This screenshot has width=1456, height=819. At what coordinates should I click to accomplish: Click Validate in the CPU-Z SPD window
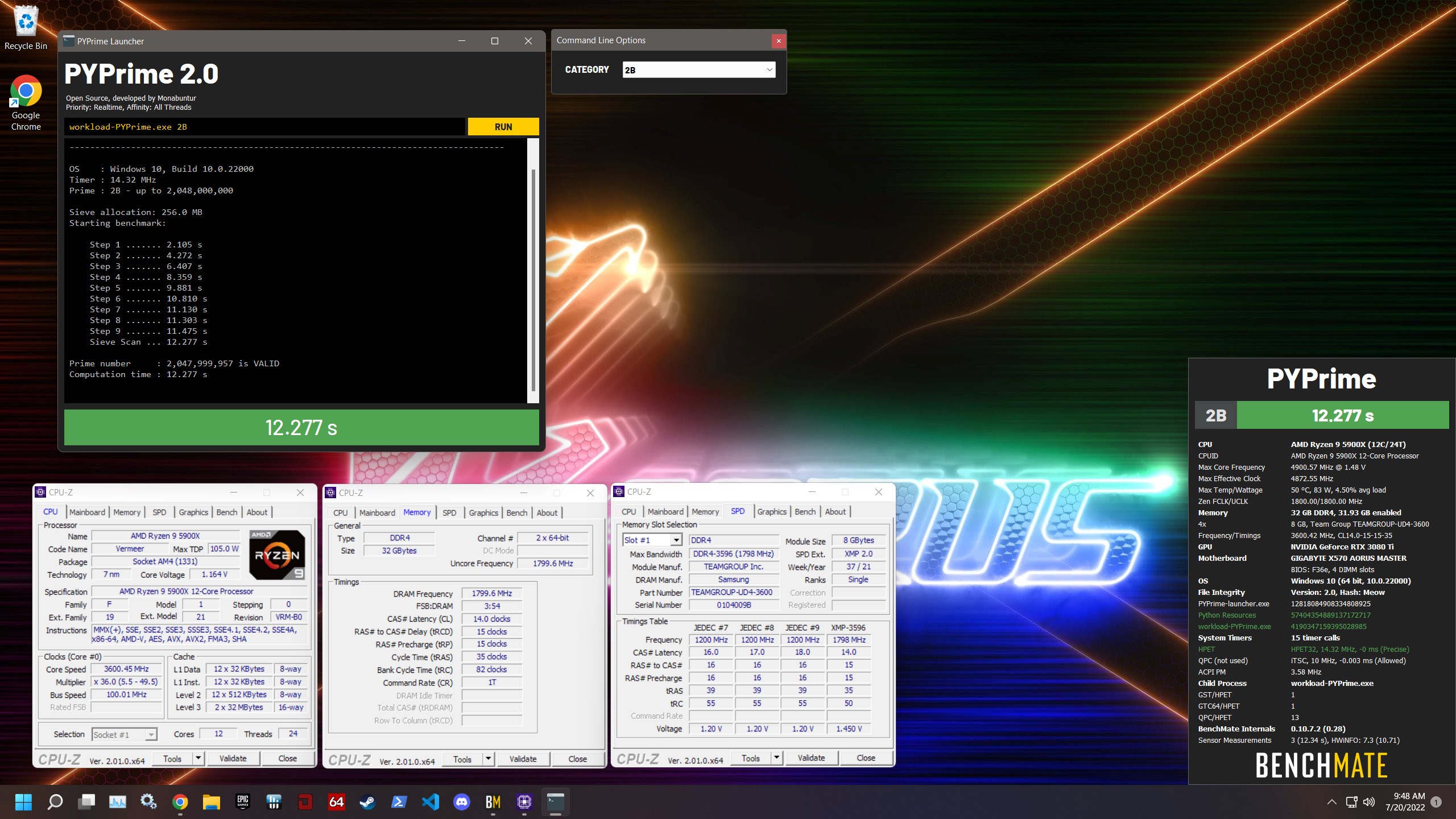[811, 758]
